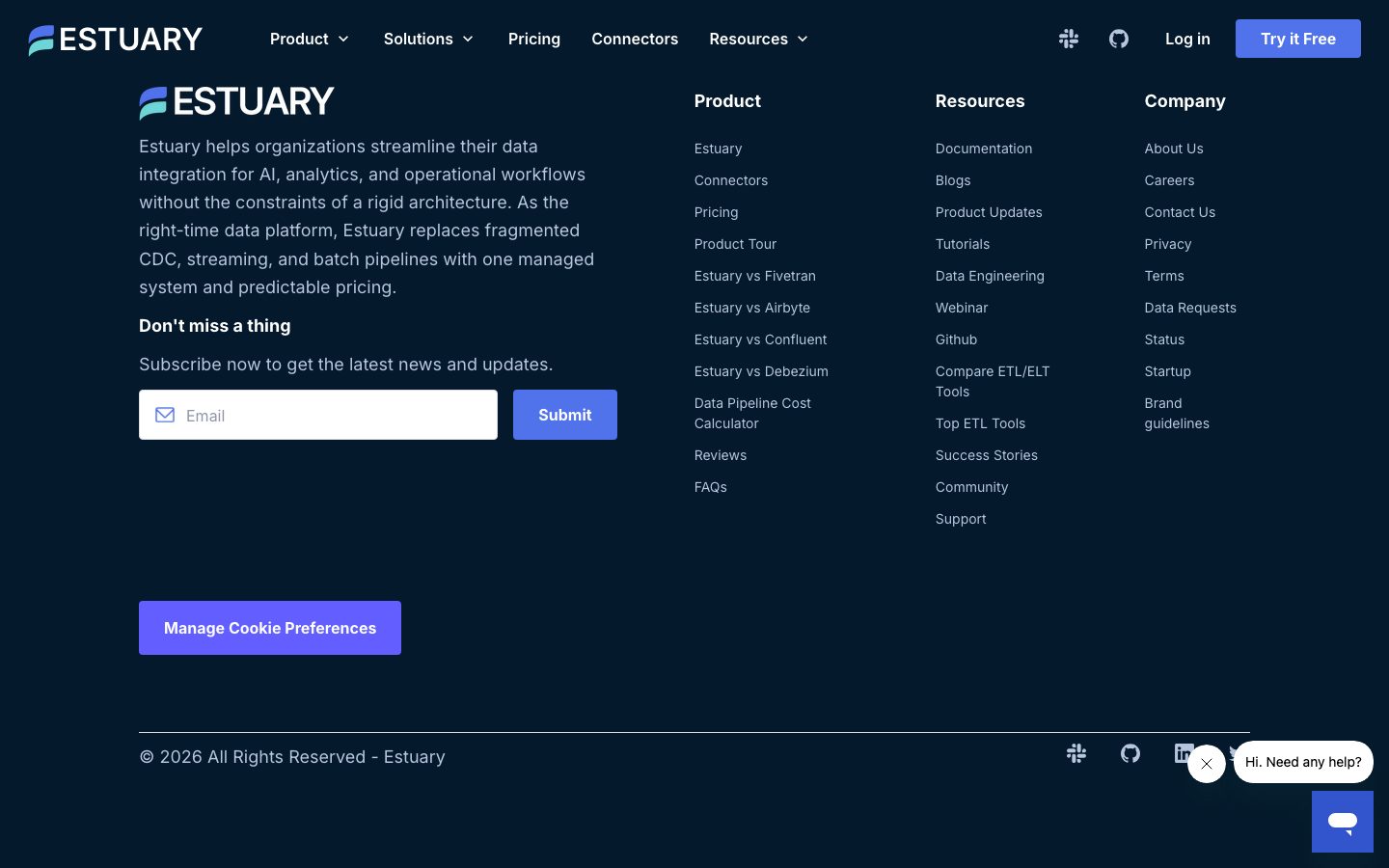Screen dimensions: 1389x868
Task: Open Estuary vs Airbyte link
Action: coord(752,308)
